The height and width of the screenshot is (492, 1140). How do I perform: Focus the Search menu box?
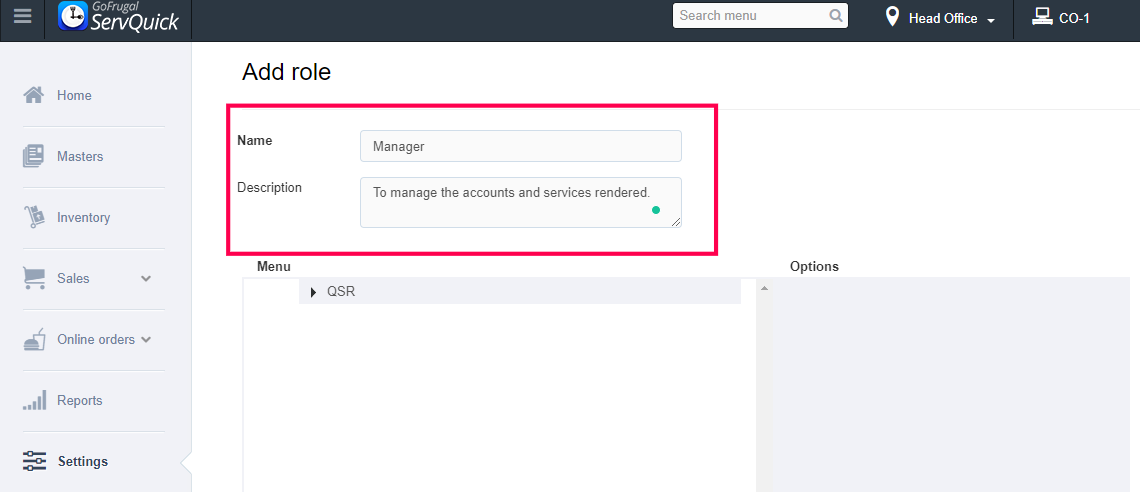(x=750, y=16)
